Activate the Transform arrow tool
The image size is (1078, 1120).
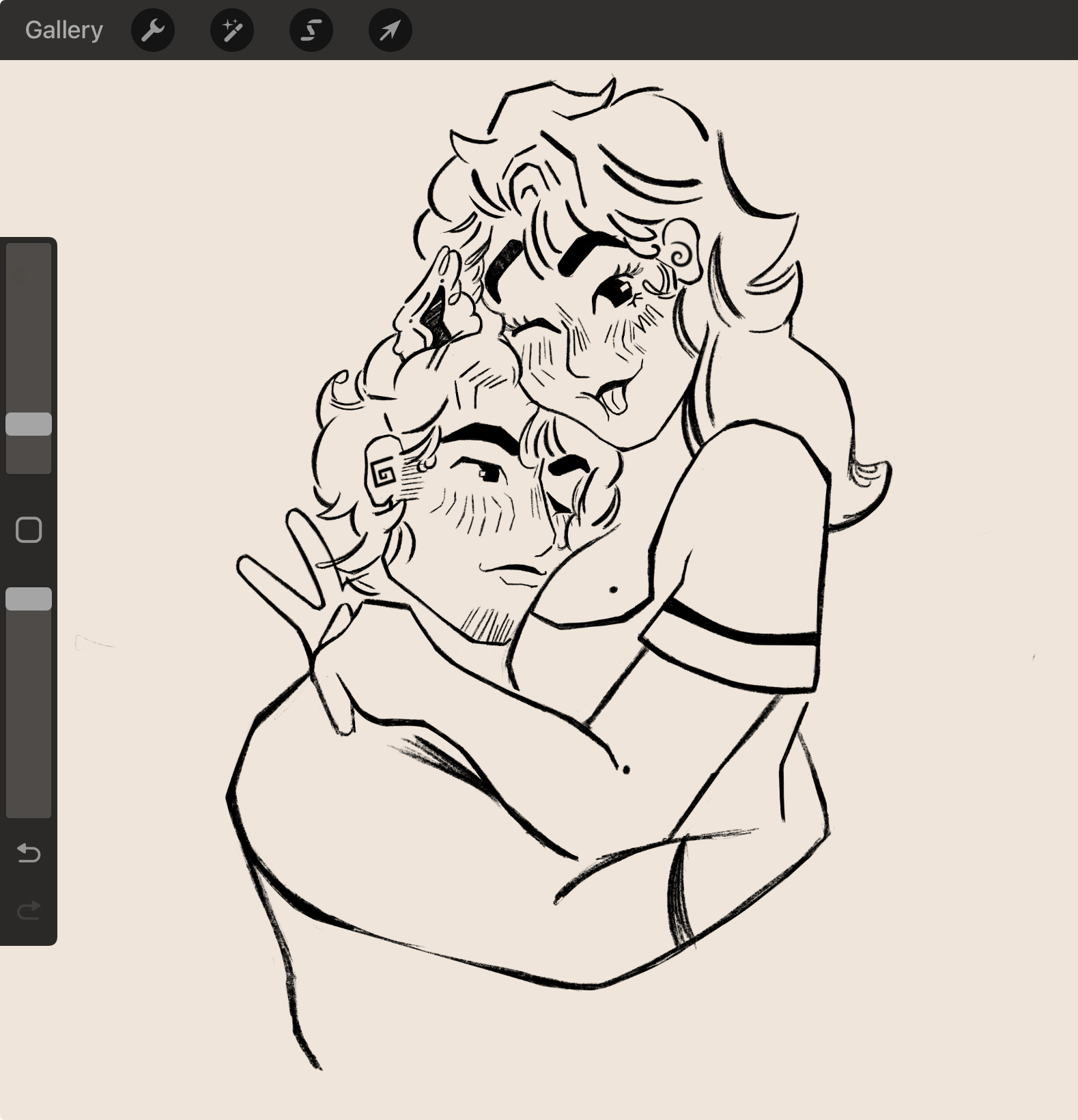tap(391, 30)
